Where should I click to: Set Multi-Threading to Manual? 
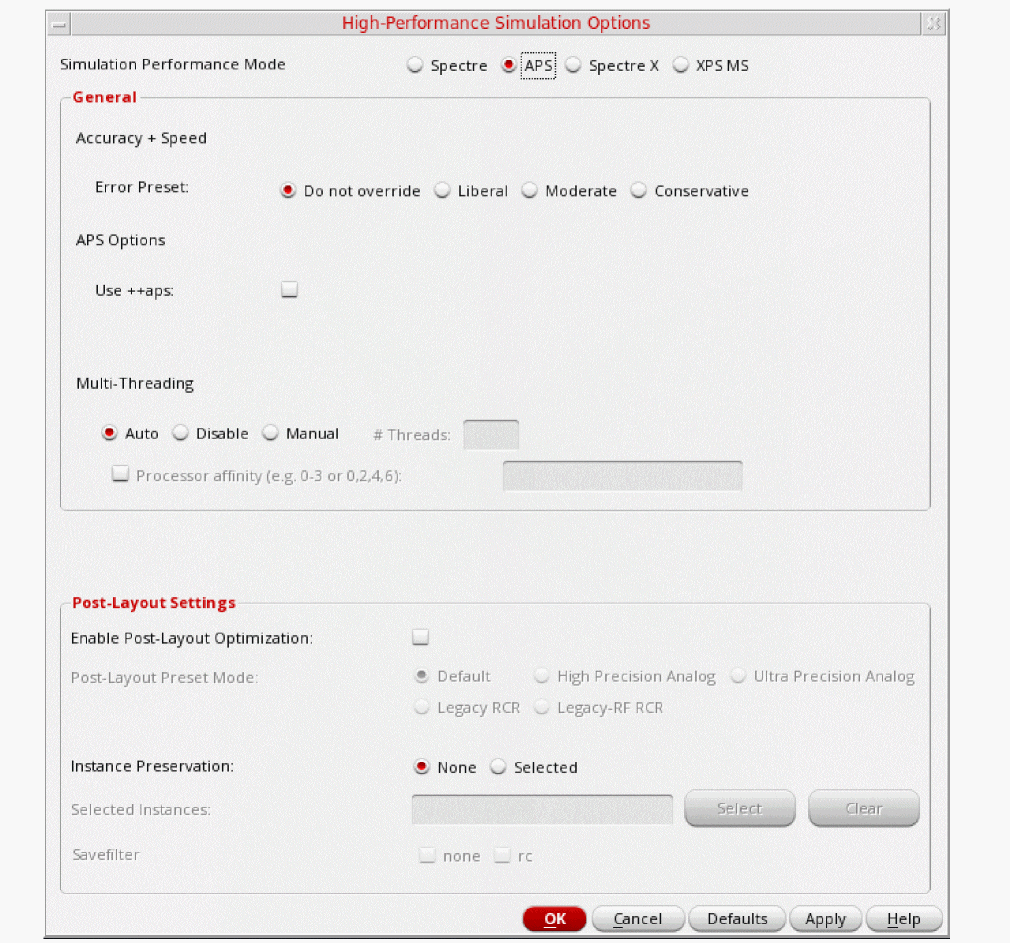[x=271, y=433]
